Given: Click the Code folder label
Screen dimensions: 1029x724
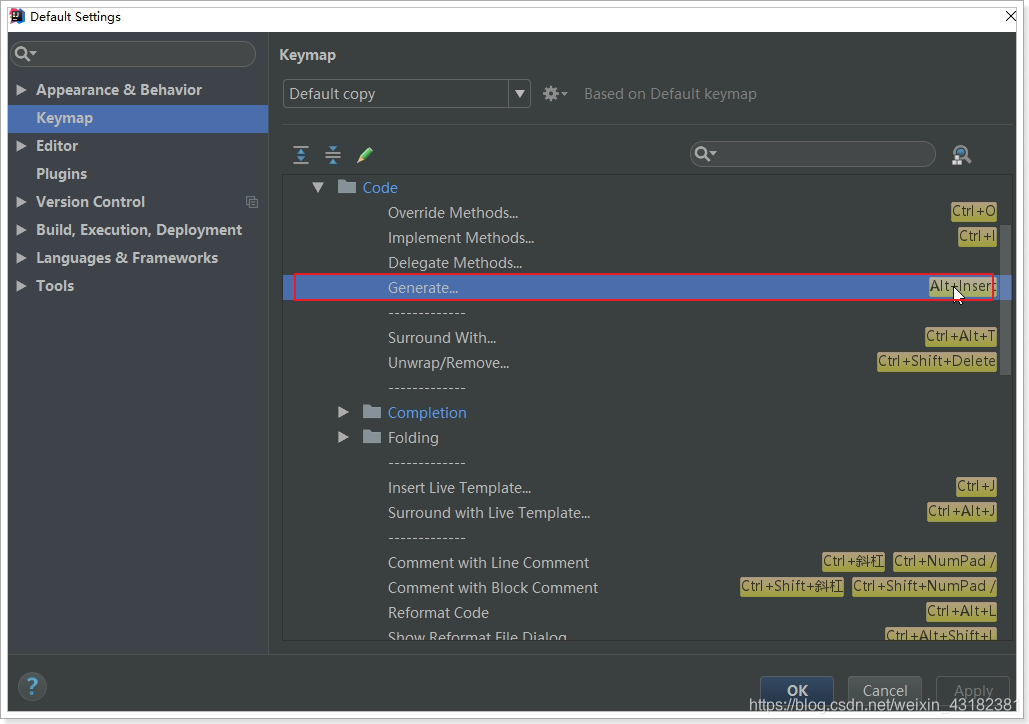Looking at the screenshot, I should (380, 188).
